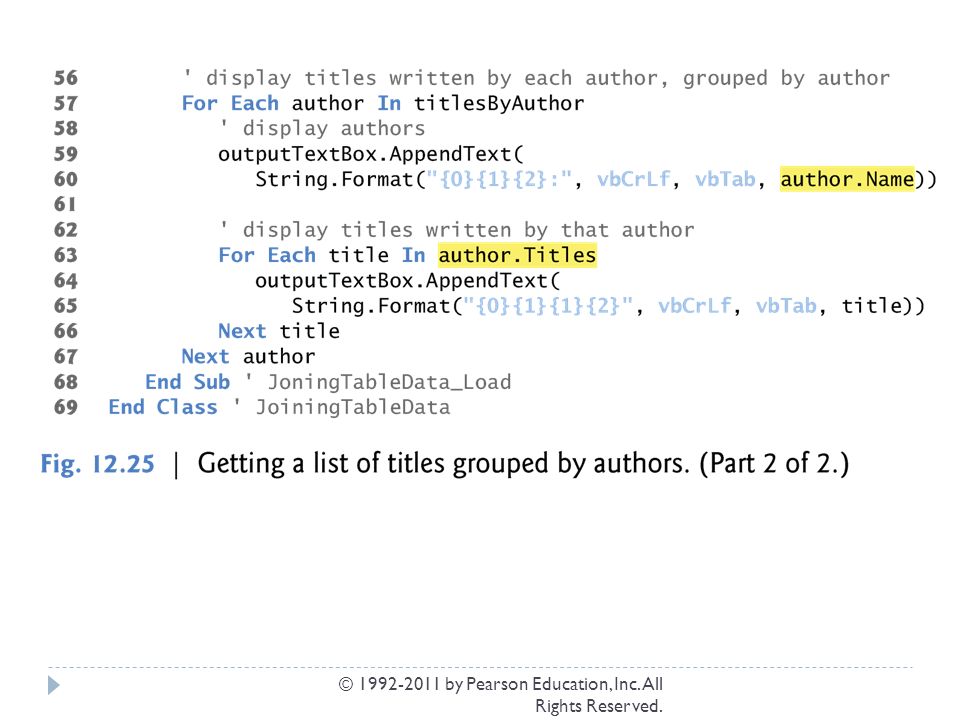Click line number 56
960x720 pixels.
coord(66,78)
